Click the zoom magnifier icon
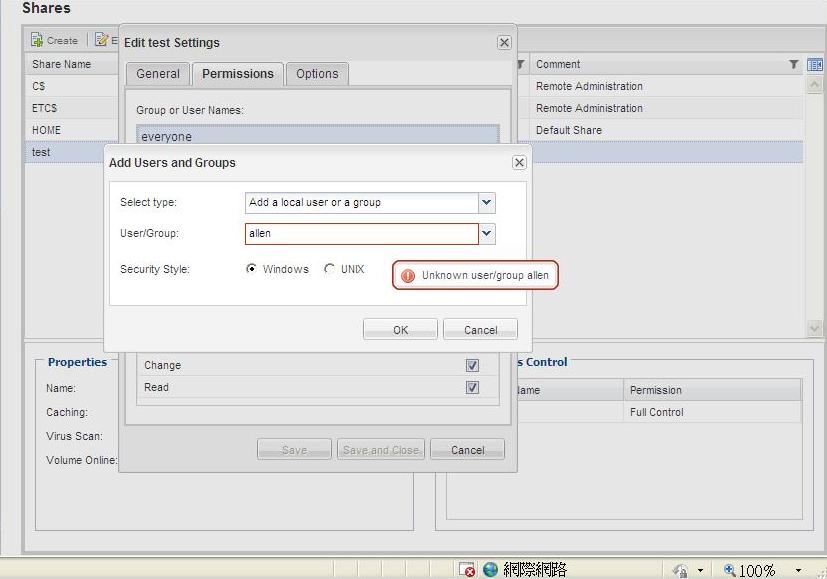827x579 pixels. point(730,570)
